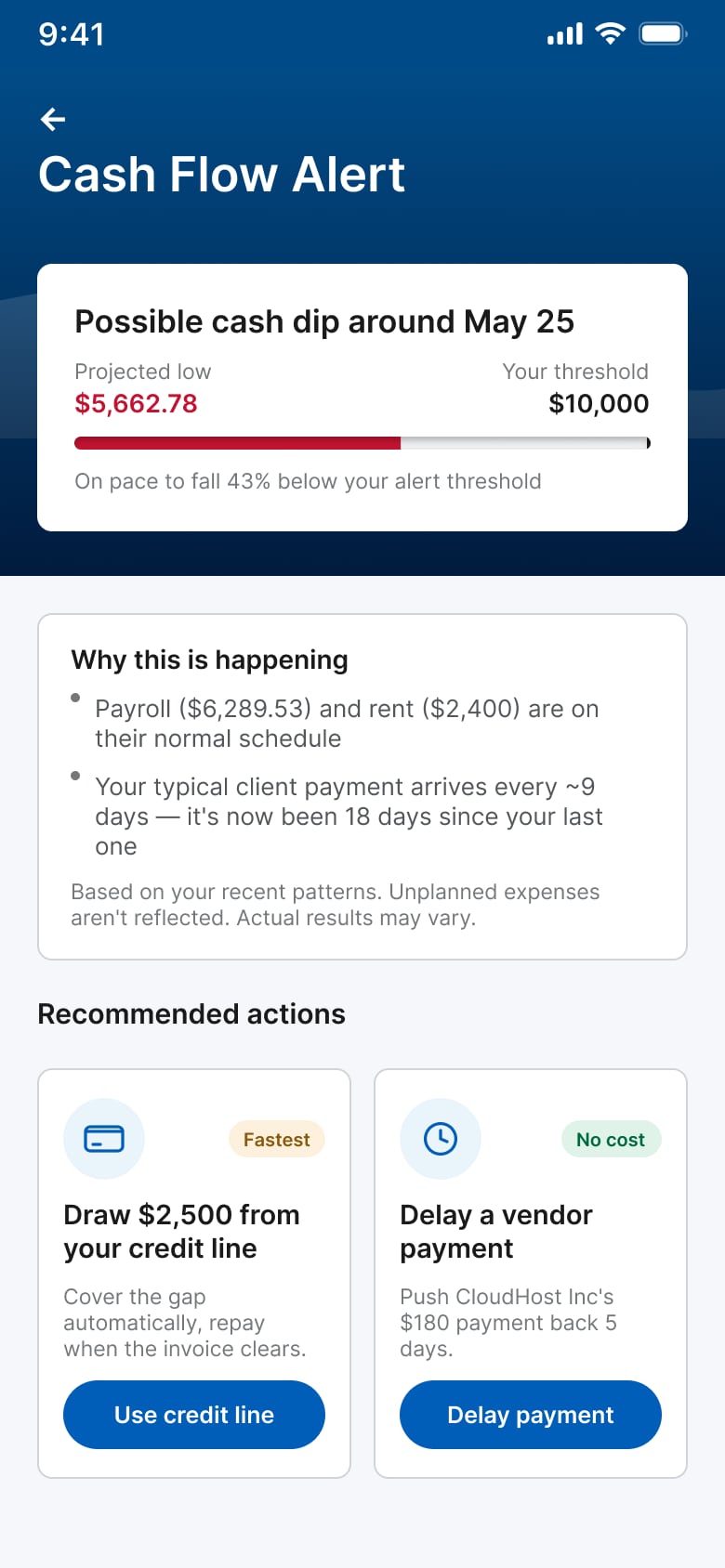
Task: Tap the cash threshold progress bar
Action: (362, 443)
